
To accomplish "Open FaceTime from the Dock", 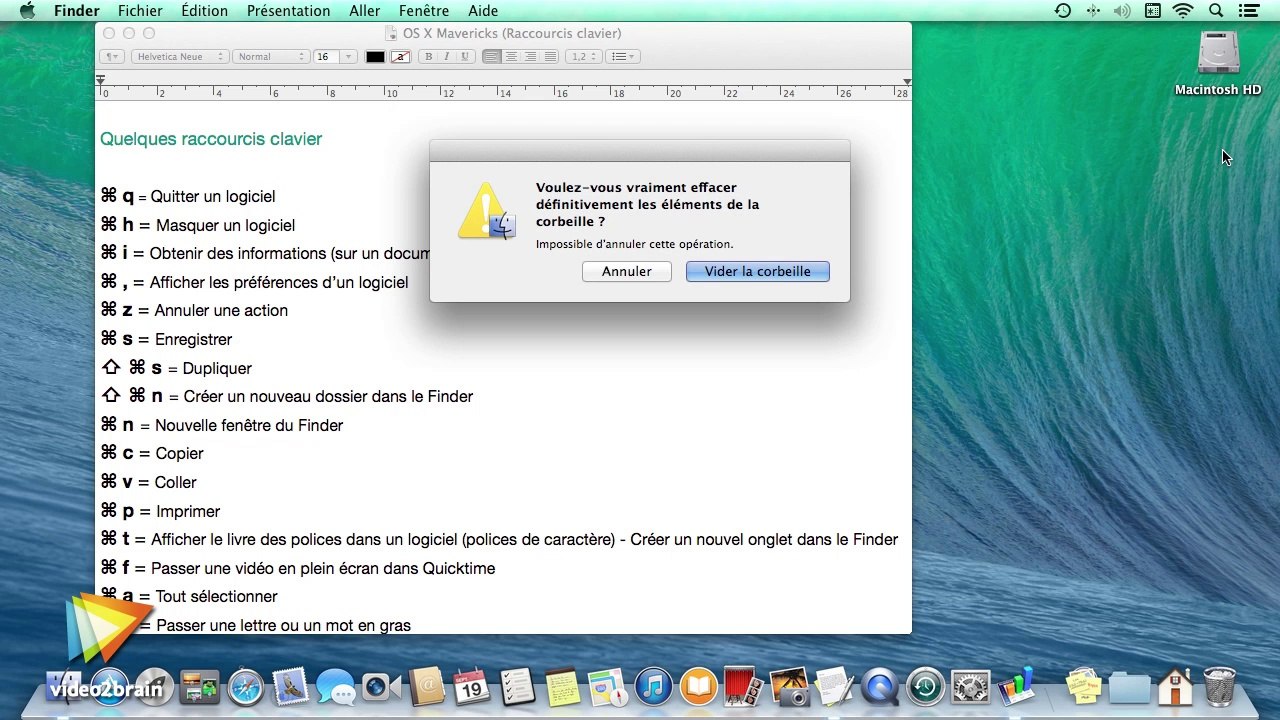I will click(x=380, y=687).
